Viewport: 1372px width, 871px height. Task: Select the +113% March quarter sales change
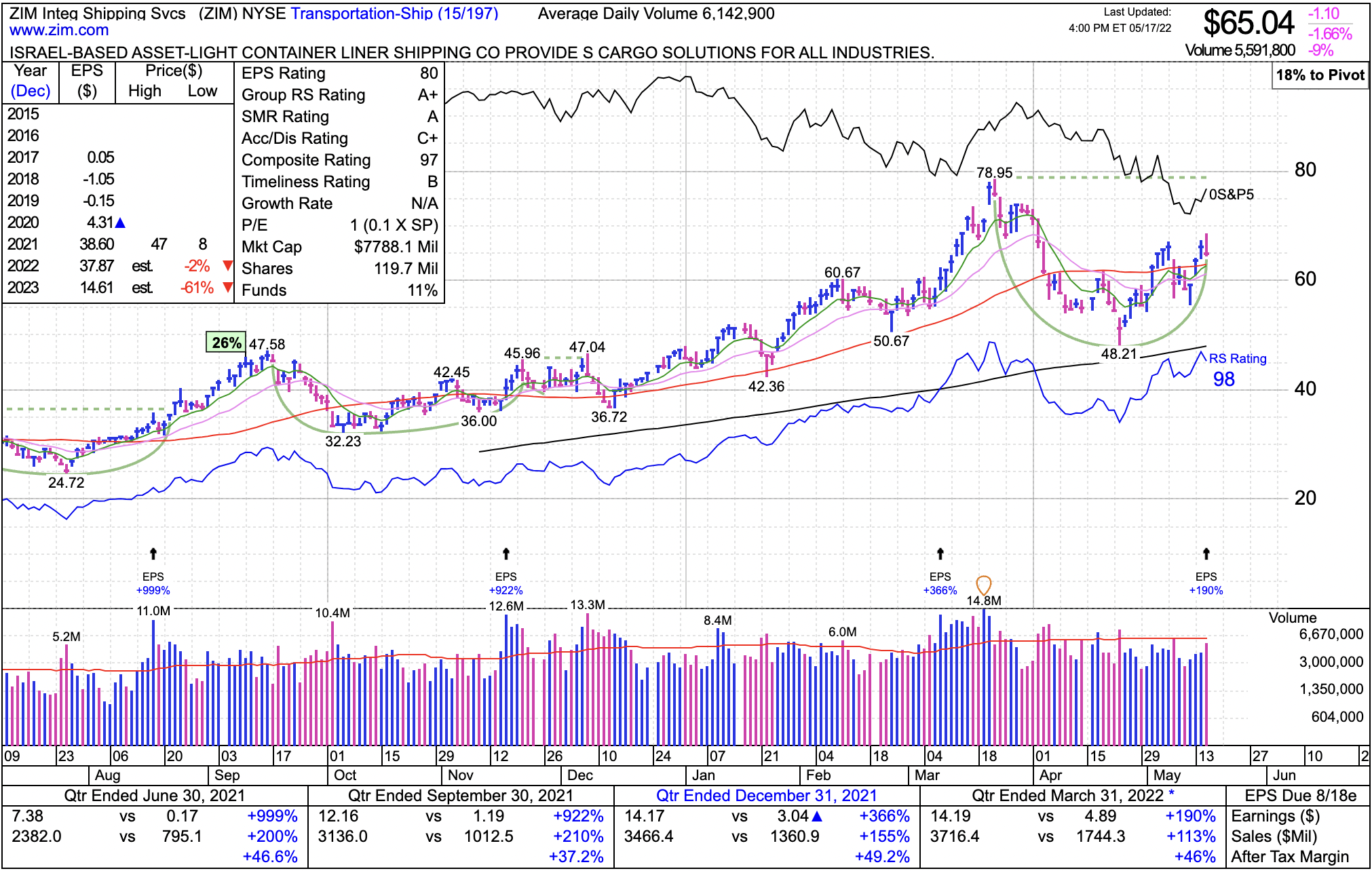tap(1191, 836)
